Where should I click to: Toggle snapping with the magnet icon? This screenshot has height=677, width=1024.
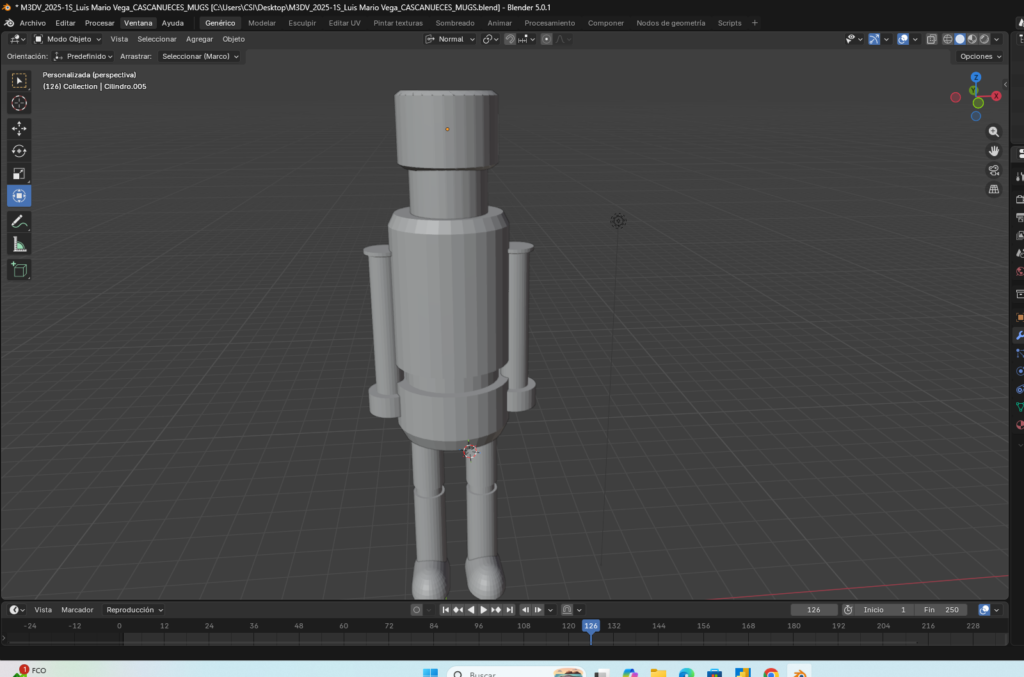click(x=510, y=39)
